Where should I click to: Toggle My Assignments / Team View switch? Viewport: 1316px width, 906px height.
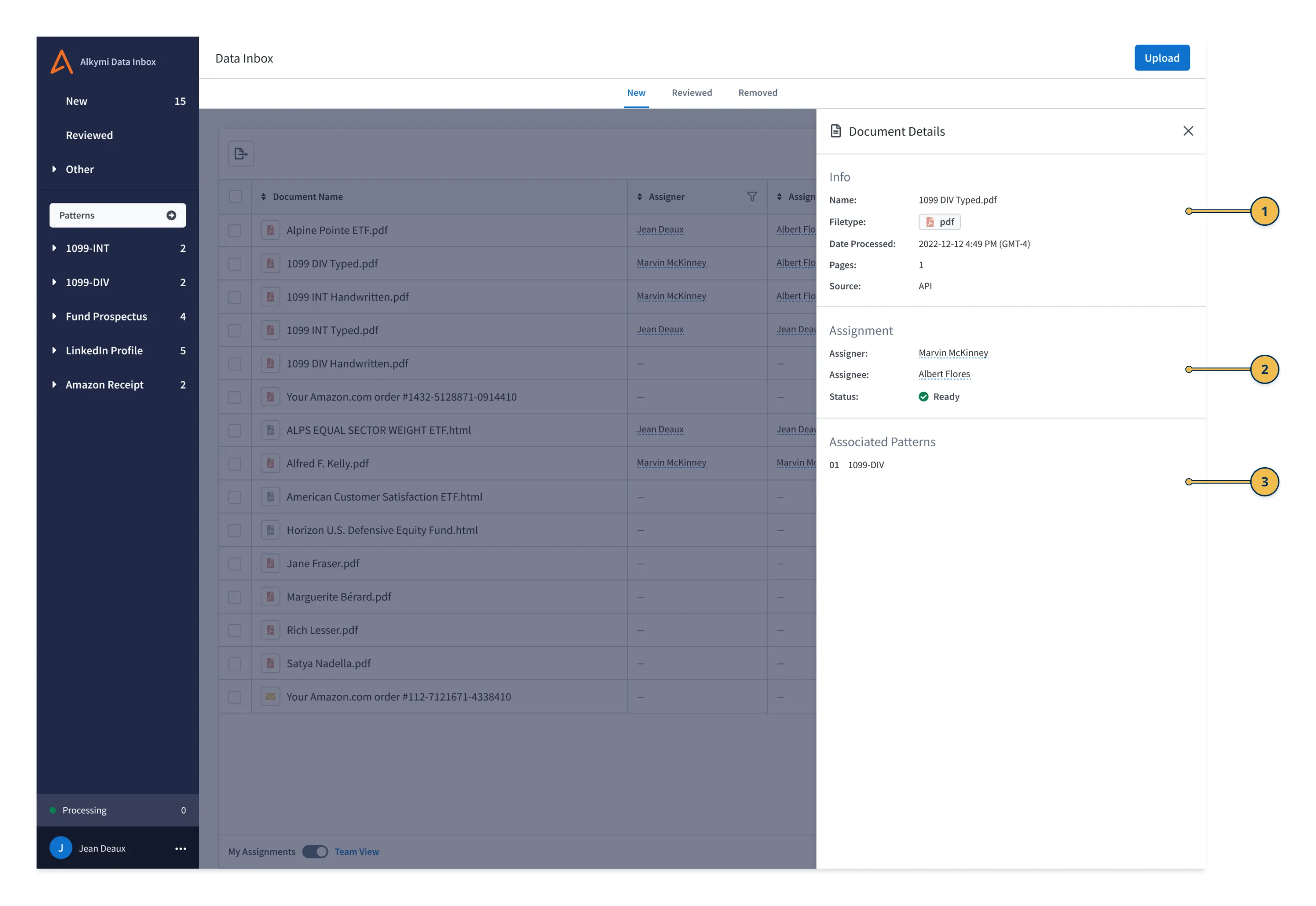tap(315, 852)
